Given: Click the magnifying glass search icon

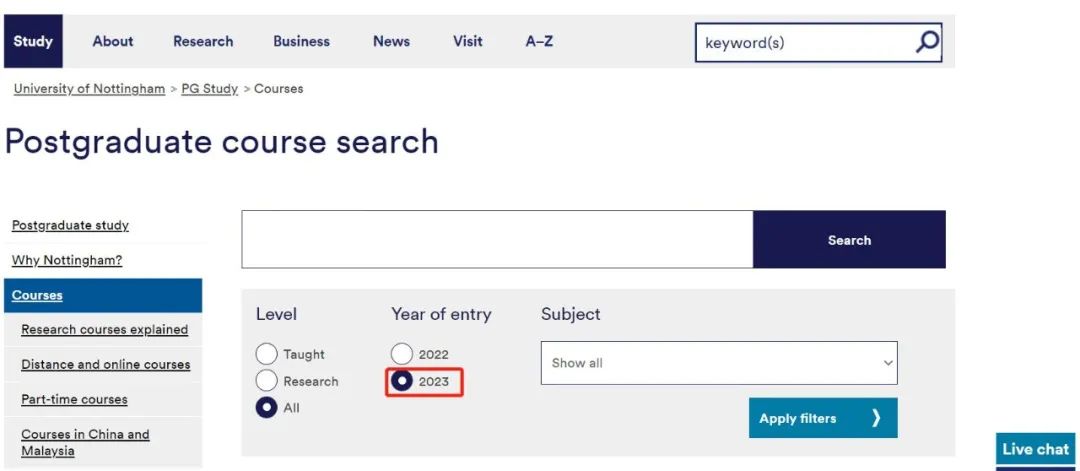Looking at the screenshot, I should point(927,42).
